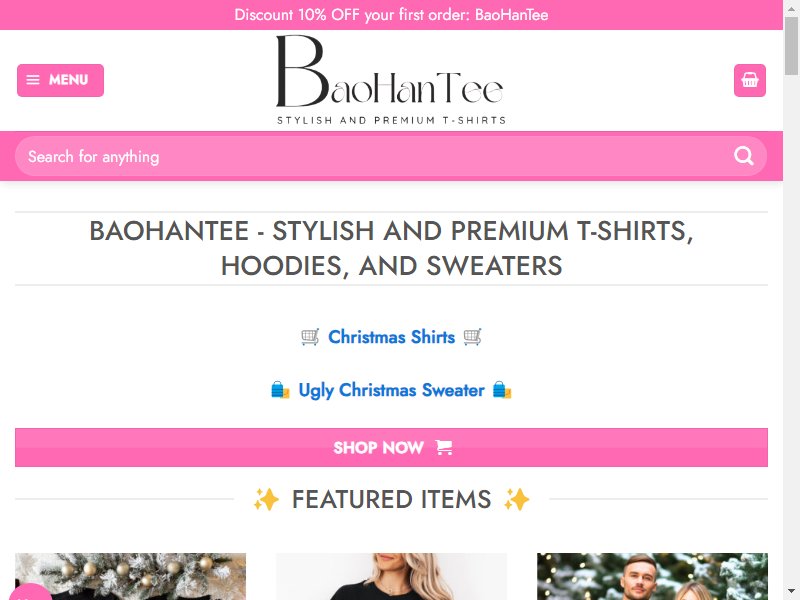
Task: Click the hamburger icon in MENU button
Action: pyautogui.click(x=33, y=80)
